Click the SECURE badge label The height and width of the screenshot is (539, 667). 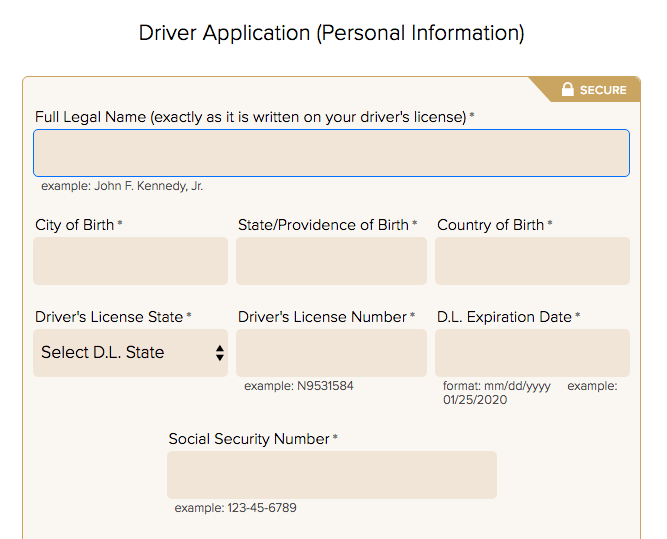(603, 90)
